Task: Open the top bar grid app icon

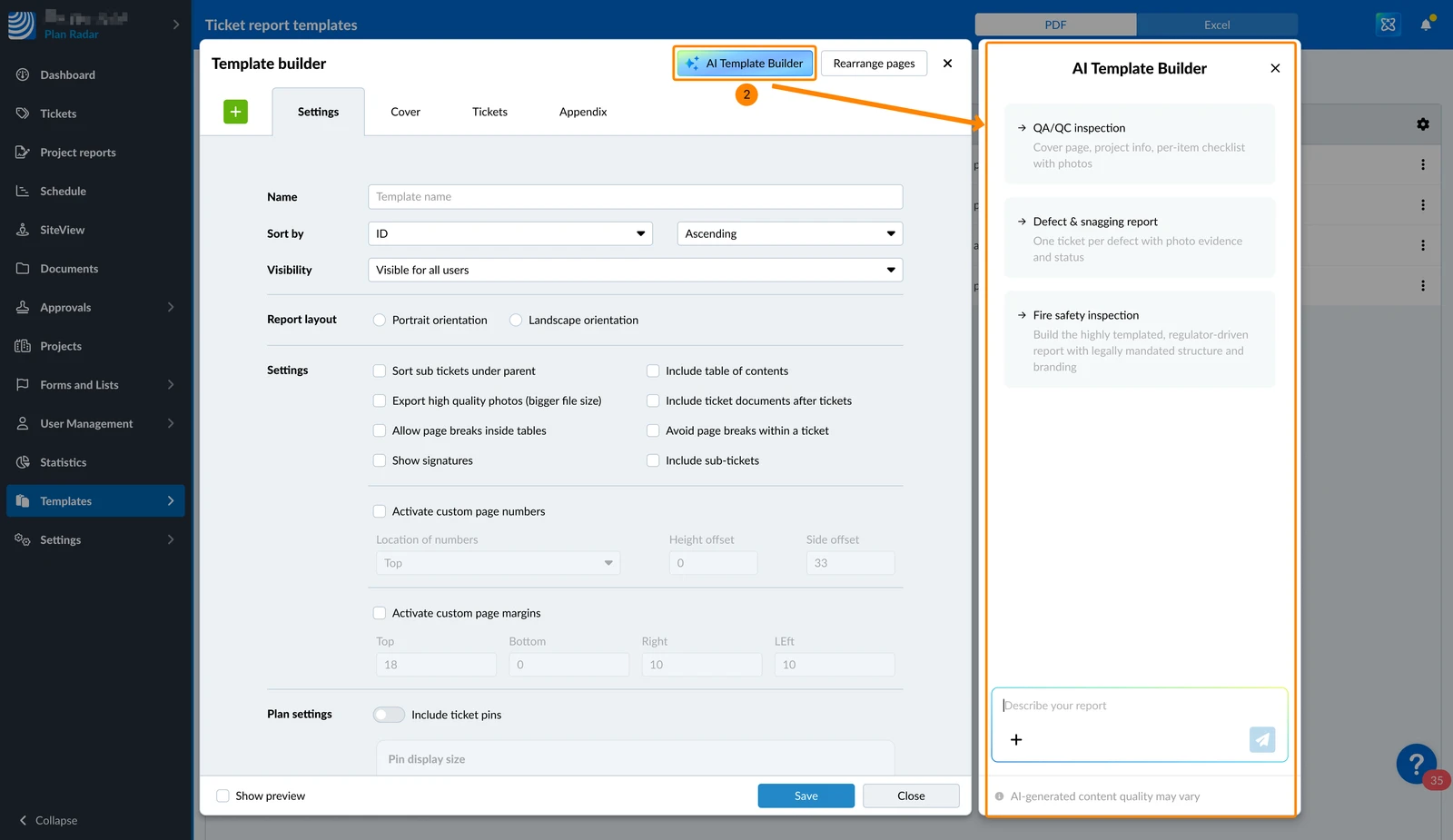Action: point(1388,25)
